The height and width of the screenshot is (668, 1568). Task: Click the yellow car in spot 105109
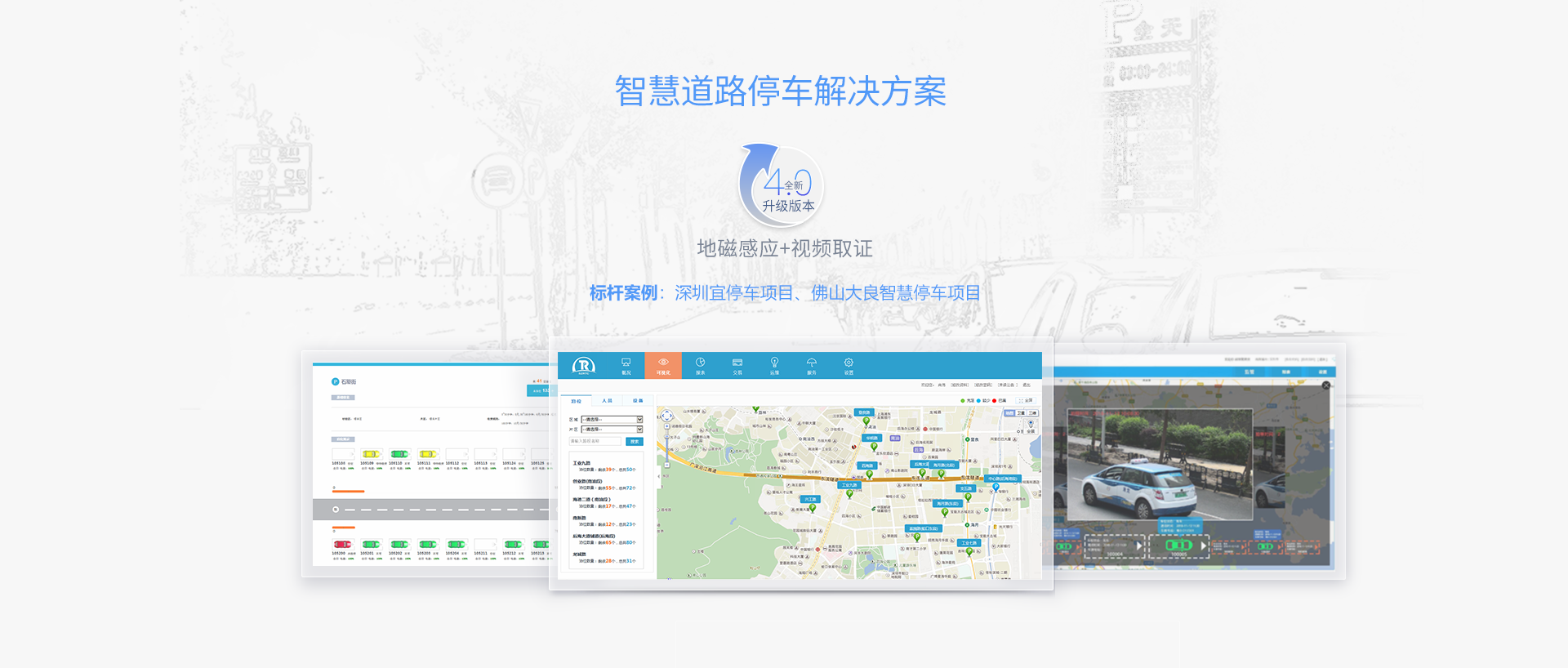pyautogui.click(x=371, y=454)
